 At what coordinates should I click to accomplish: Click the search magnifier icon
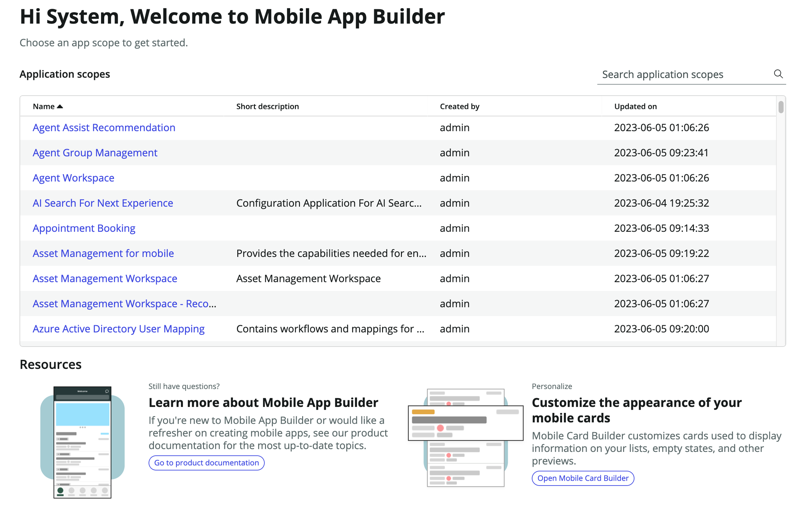click(x=778, y=74)
